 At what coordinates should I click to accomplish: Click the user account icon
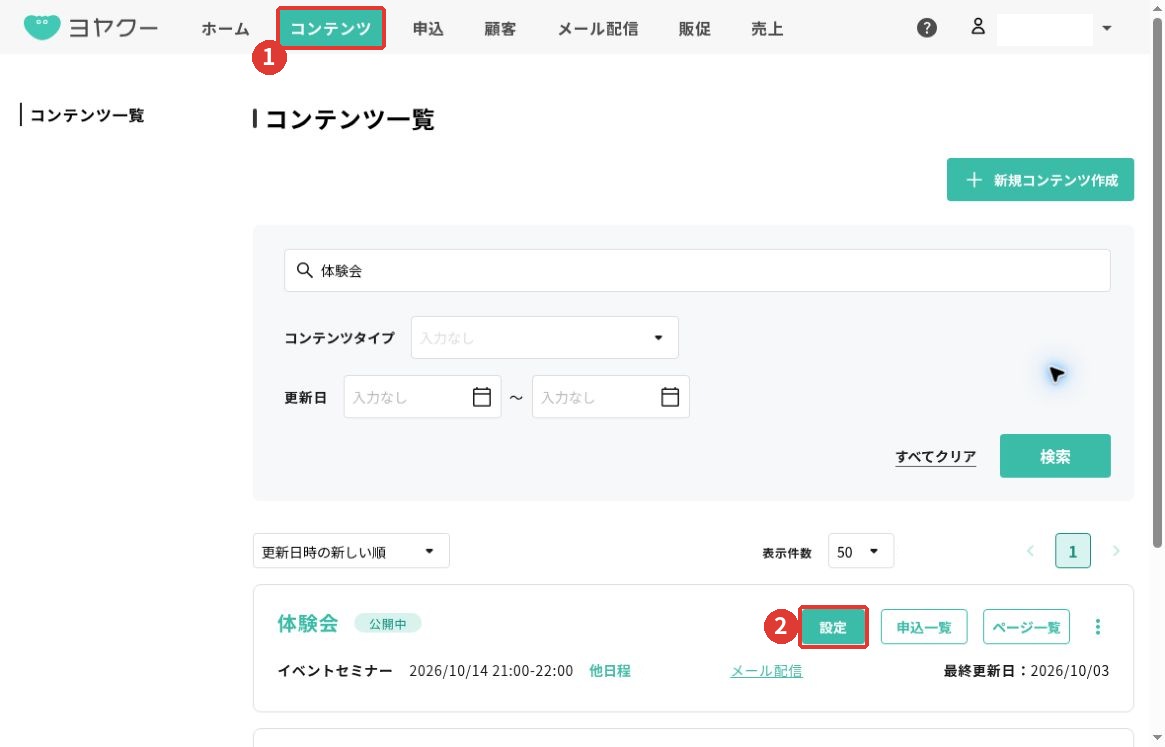(978, 28)
